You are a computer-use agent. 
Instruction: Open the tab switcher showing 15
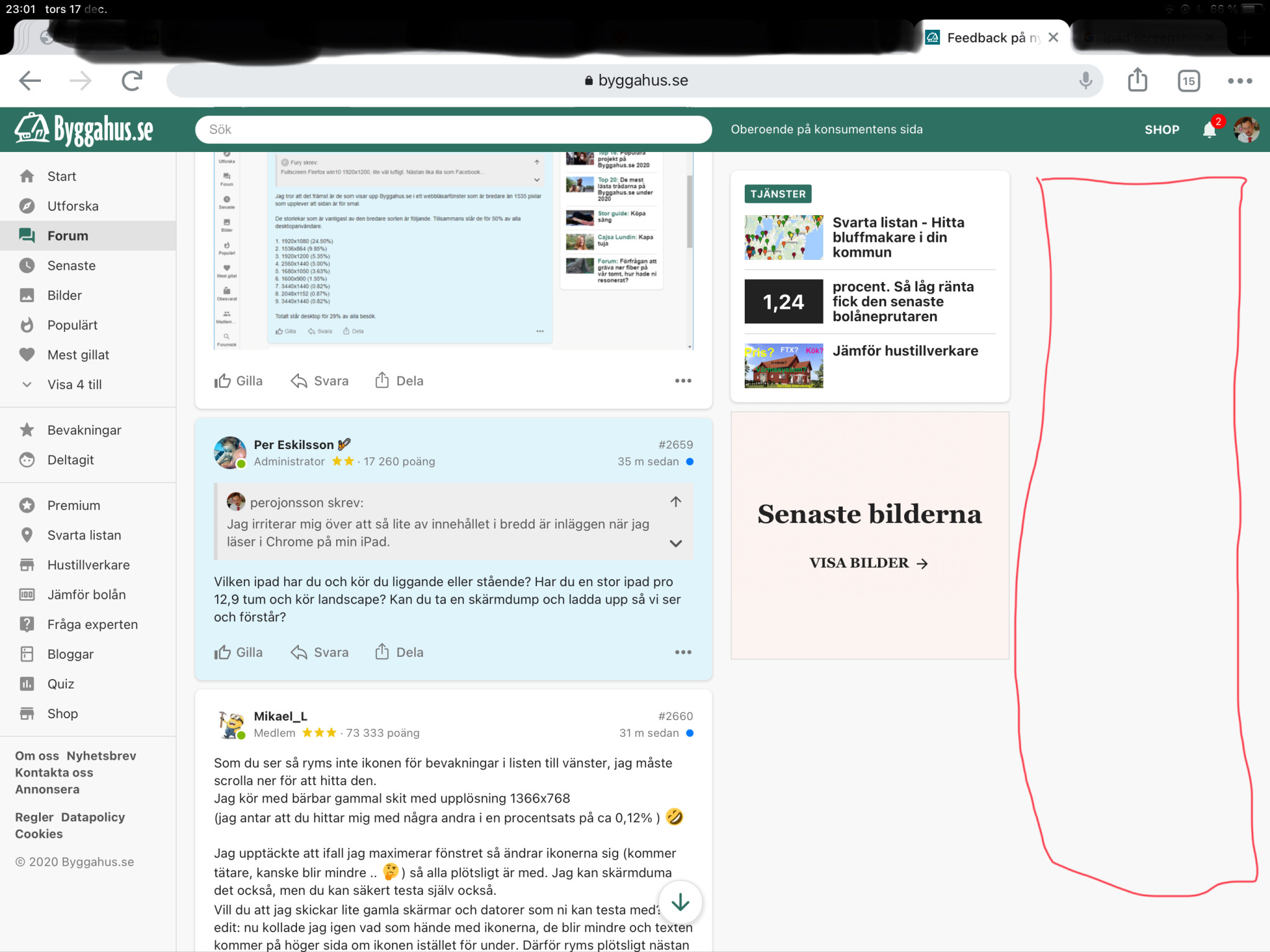click(x=1188, y=81)
